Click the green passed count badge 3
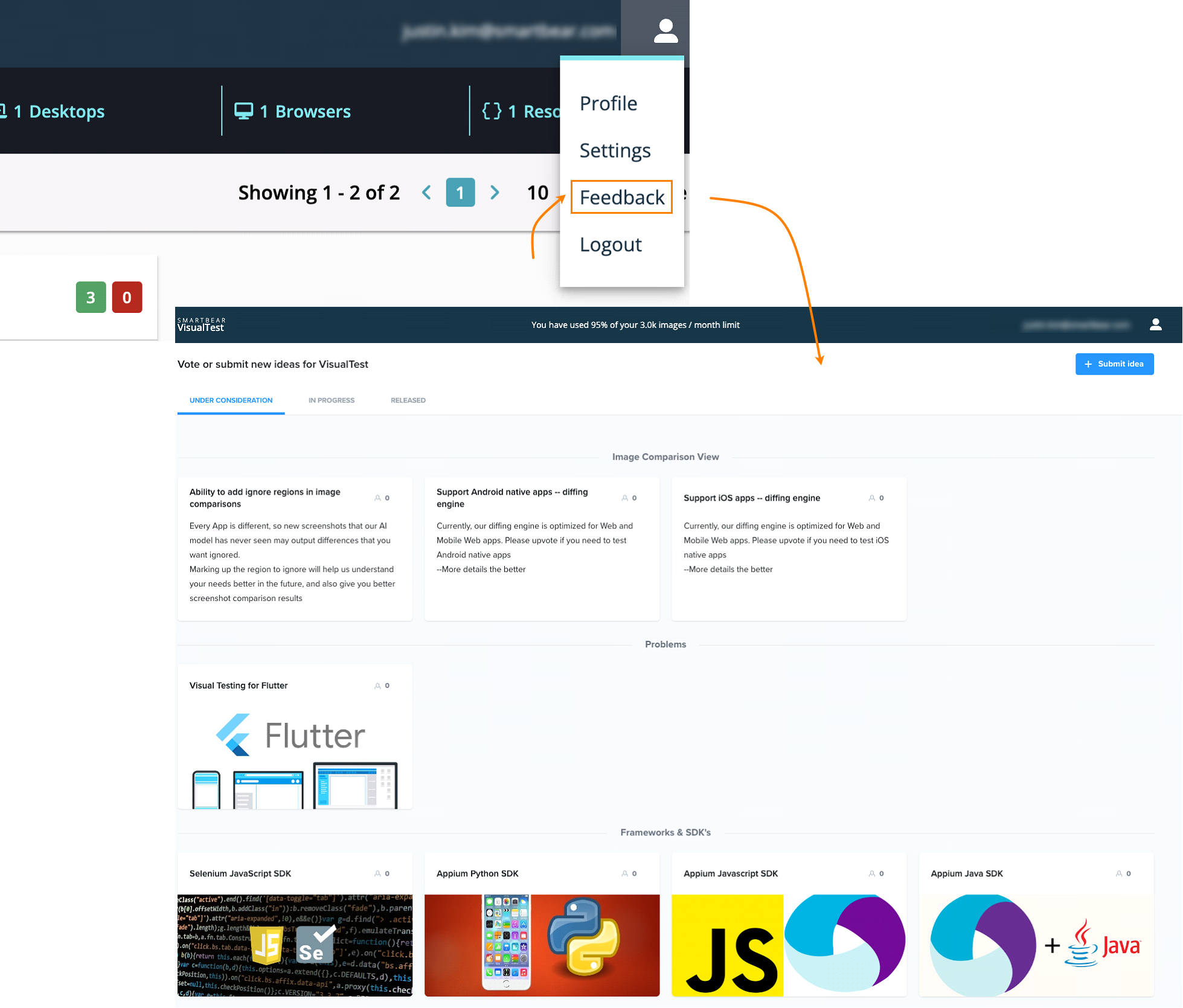Screen dimensions: 1183x1008 (x=91, y=297)
